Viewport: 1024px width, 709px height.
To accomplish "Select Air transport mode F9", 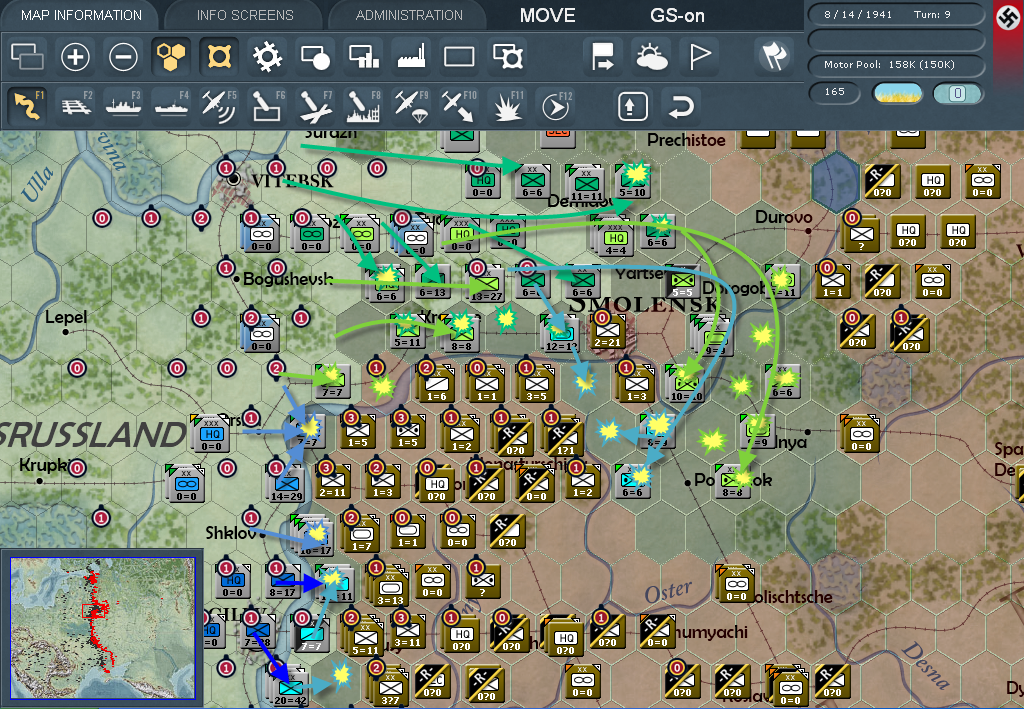I will [x=411, y=106].
